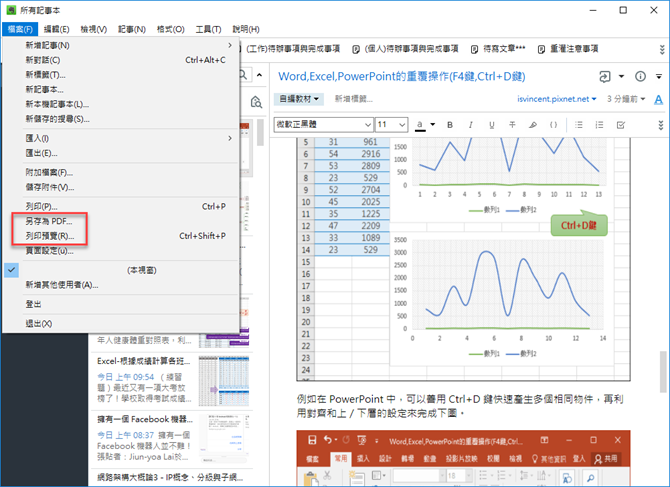
Task: Open the 自編教材 notebook dropdown
Action: tap(299, 99)
